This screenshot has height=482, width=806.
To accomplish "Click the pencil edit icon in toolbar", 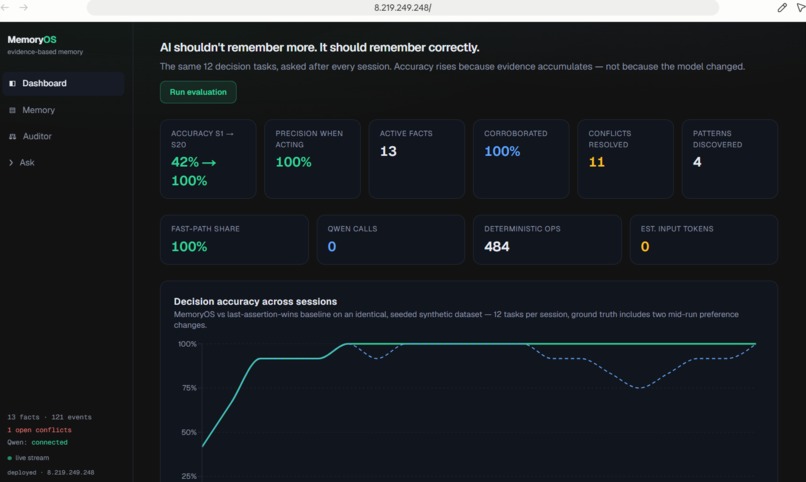I will pyautogui.click(x=782, y=7).
